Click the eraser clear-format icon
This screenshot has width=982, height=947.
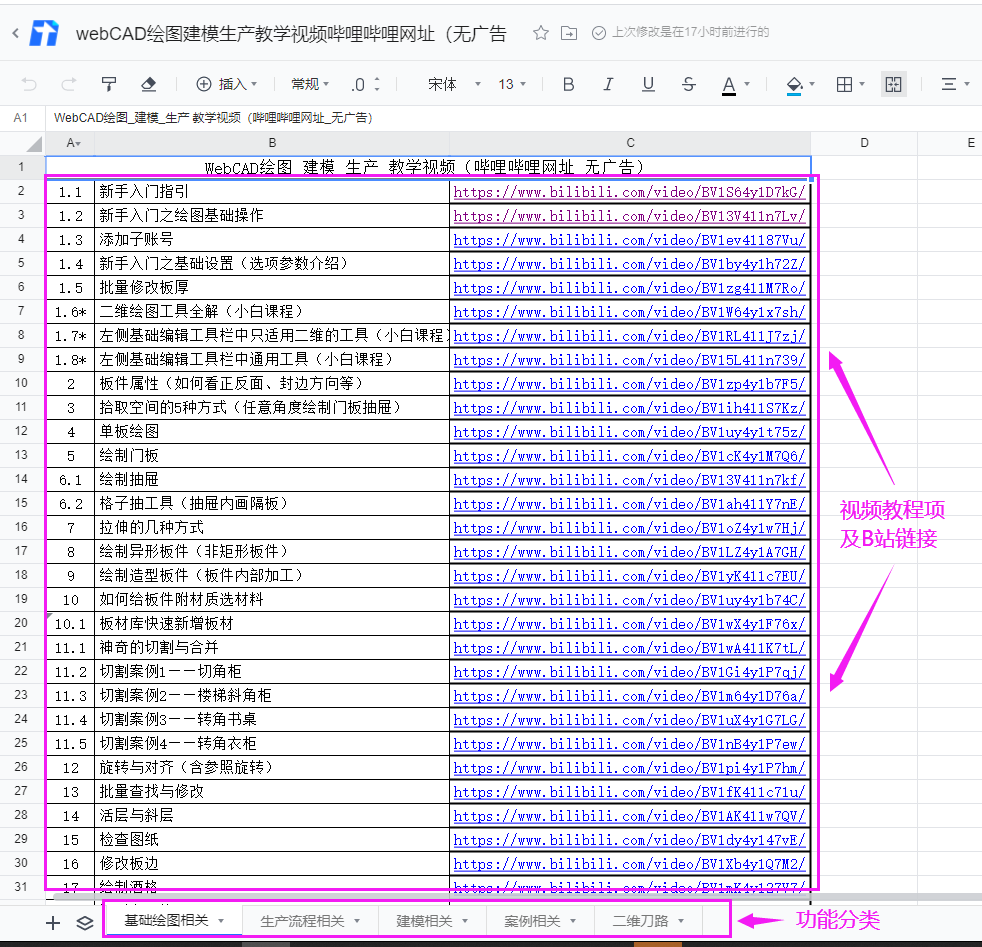coord(149,84)
